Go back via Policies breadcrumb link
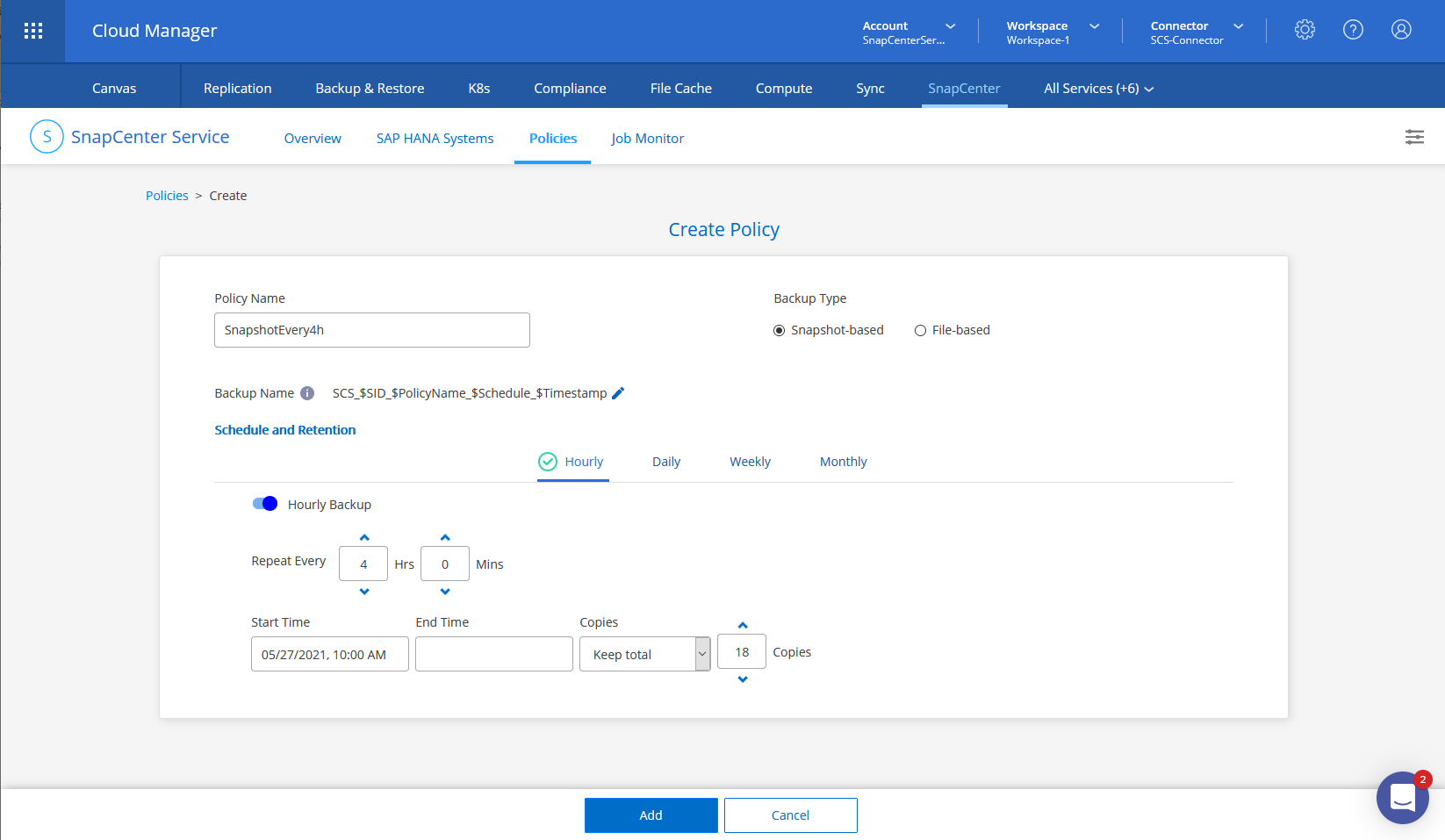The width and height of the screenshot is (1445, 840). [x=167, y=196]
